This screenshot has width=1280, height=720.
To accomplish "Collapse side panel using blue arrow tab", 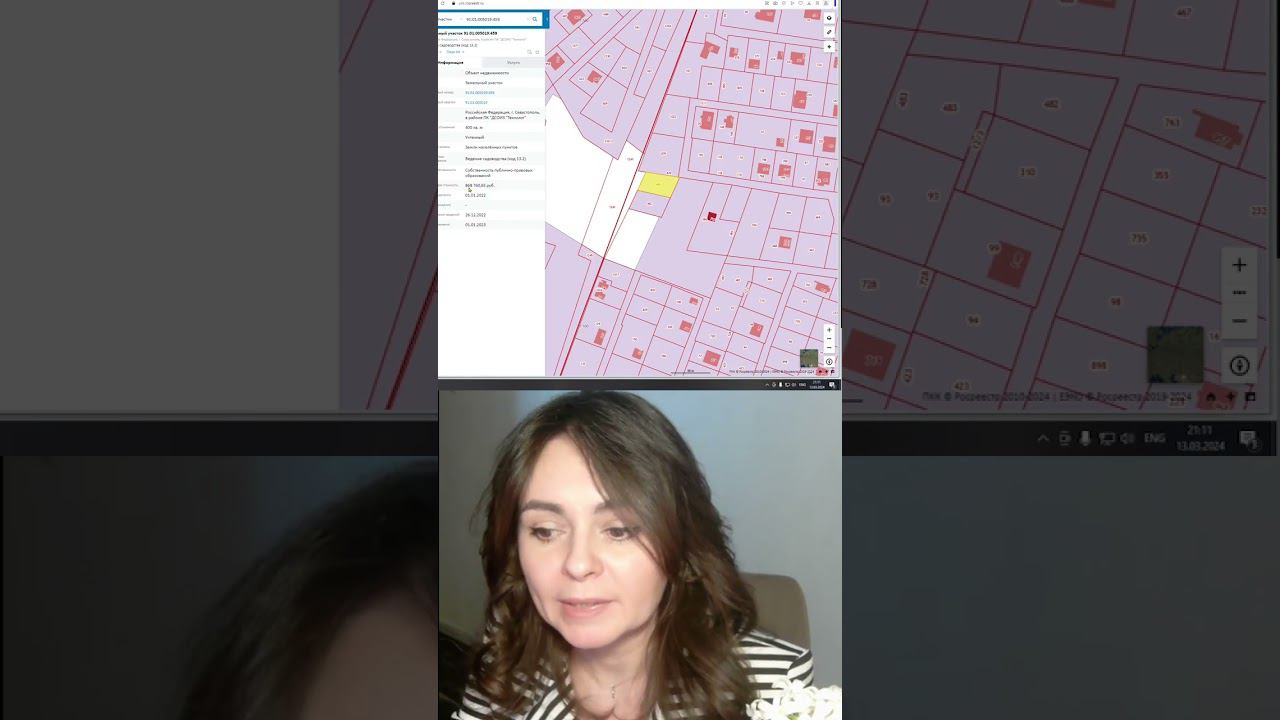I will point(547,19).
